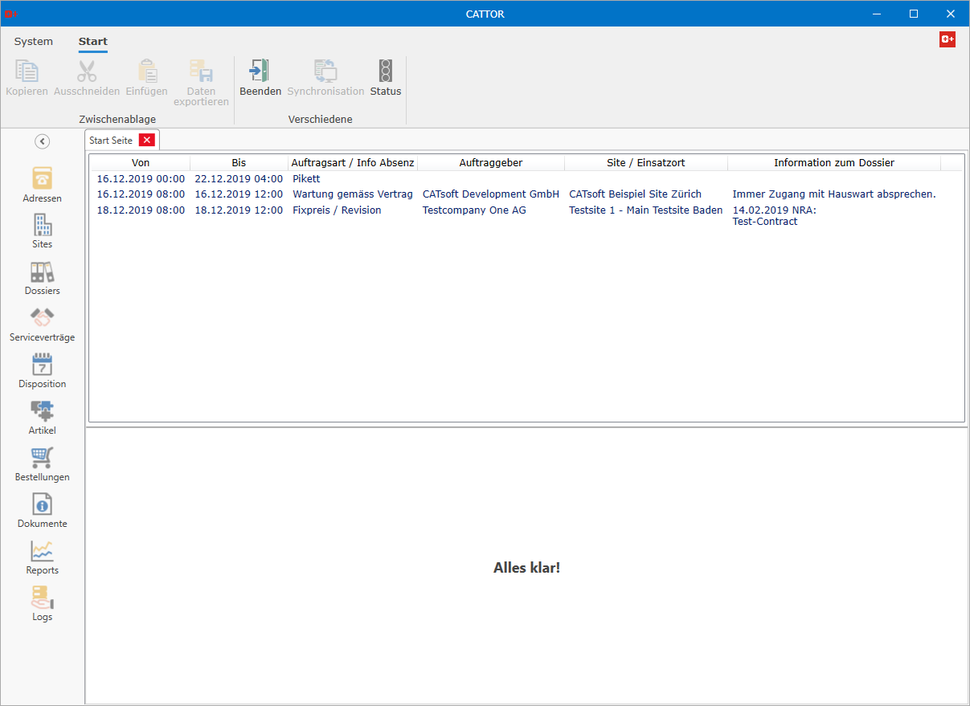Open the Status traffic light
This screenshot has width=970, height=706.
click(385, 78)
